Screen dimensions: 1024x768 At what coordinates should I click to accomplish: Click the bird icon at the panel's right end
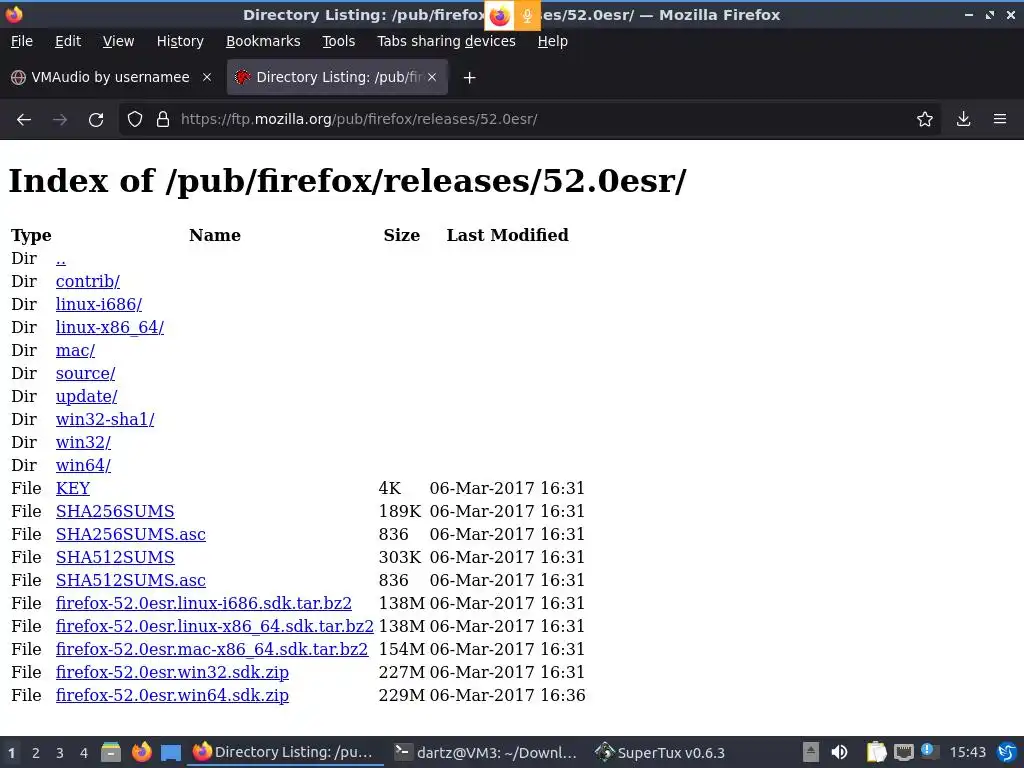tap(1008, 752)
